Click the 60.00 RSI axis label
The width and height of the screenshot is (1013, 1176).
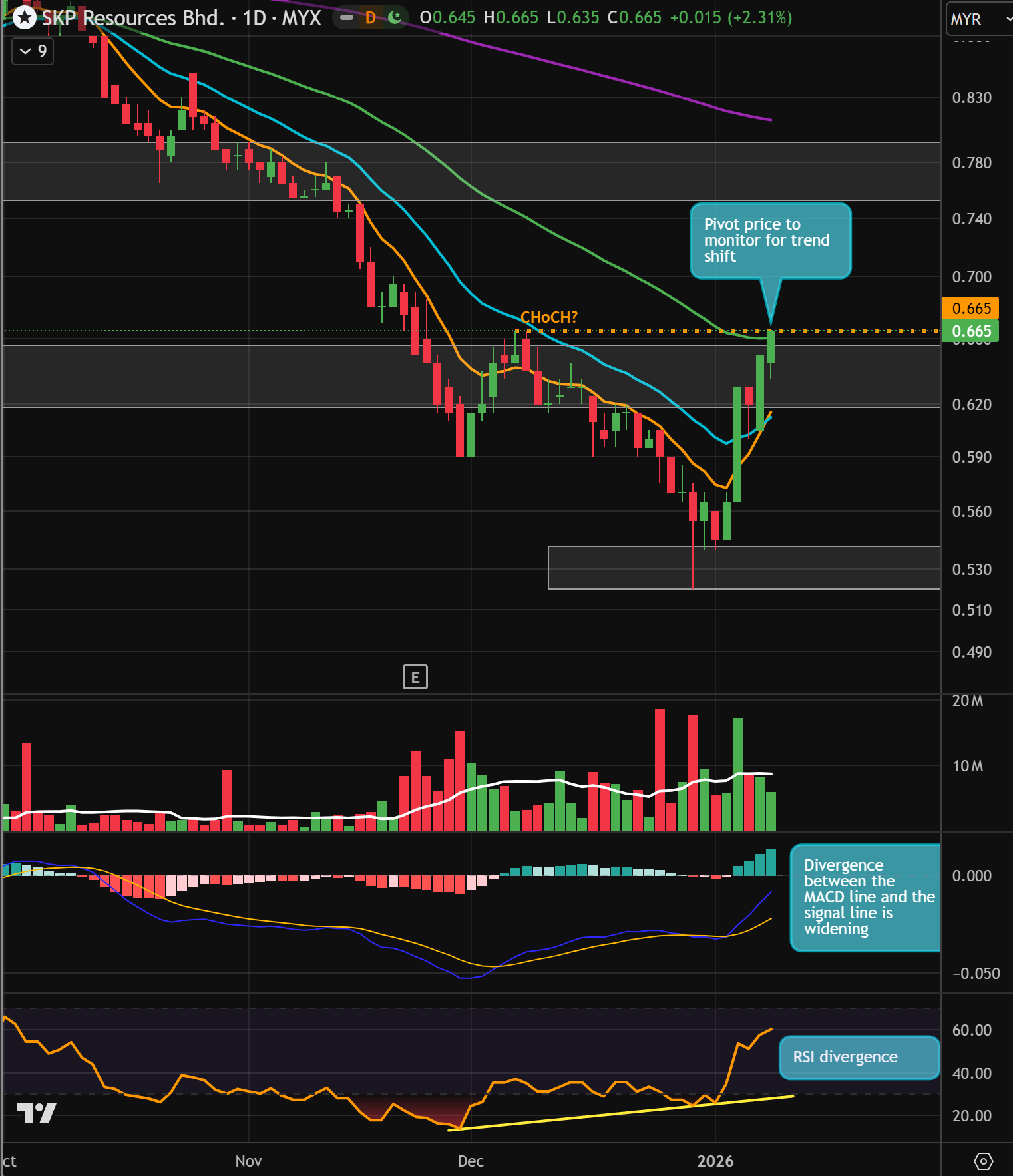pos(972,1030)
